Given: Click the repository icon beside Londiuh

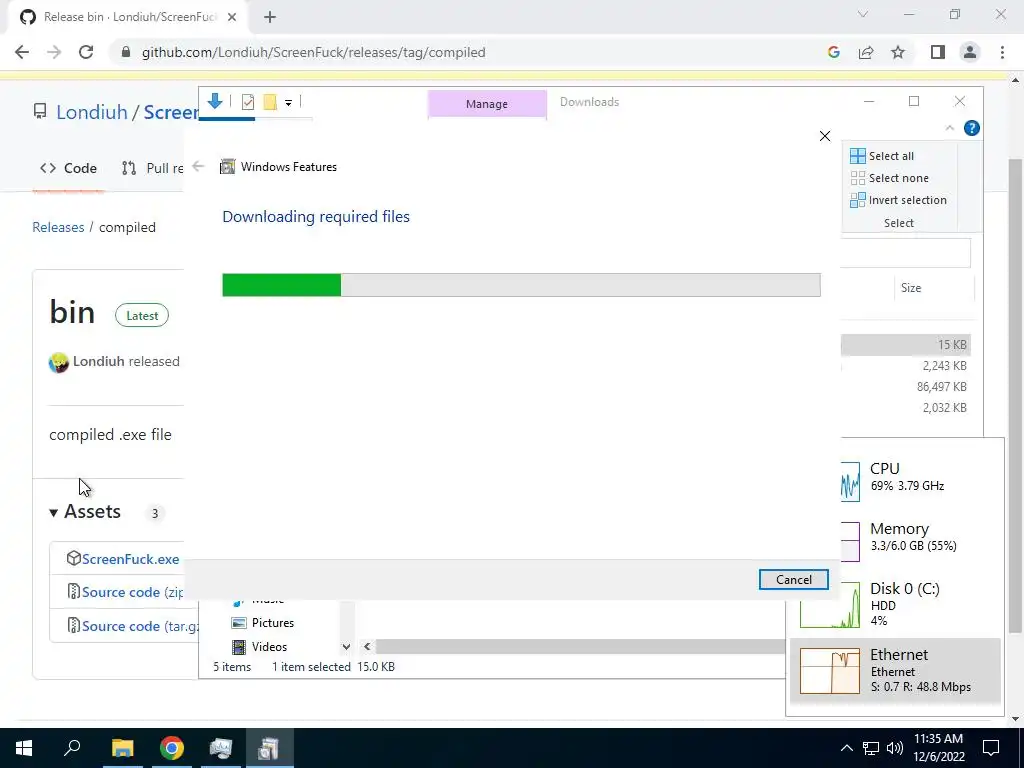Looking at the screenshot, I should coord(40,112).
